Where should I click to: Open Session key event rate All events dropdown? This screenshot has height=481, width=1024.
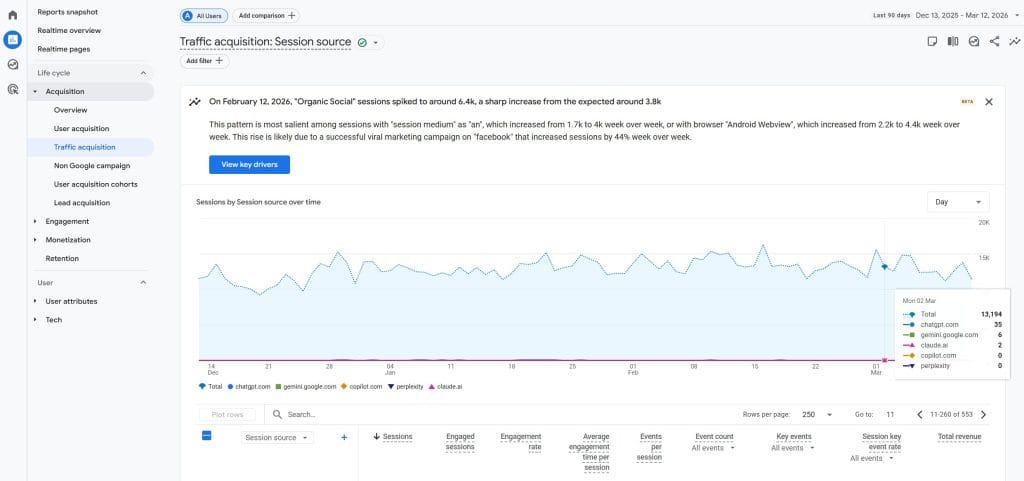(871, 458)
